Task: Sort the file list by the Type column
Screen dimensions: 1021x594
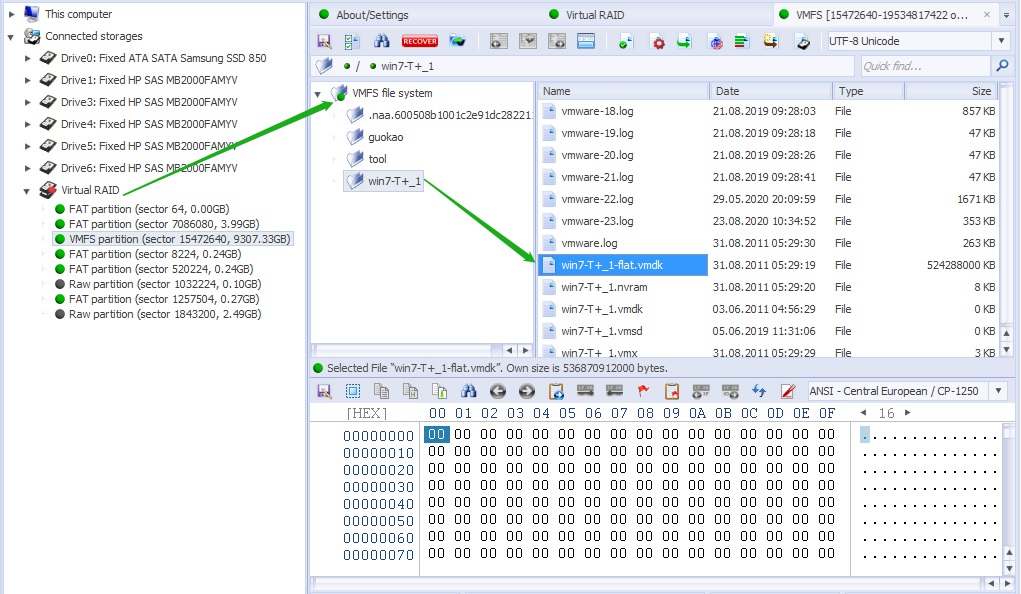Action: 868,91
